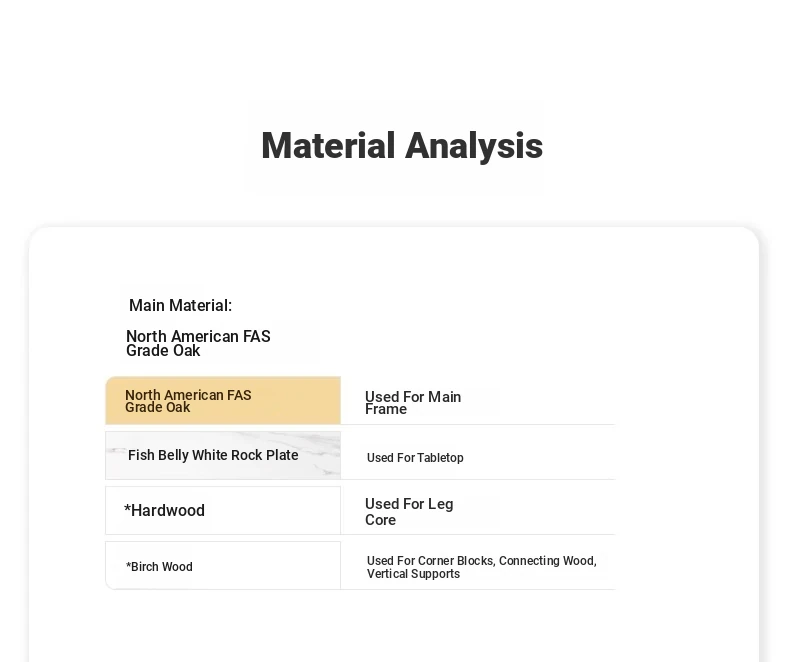The image size is (790, 662).
Task: Click the asterisk before "Hardwood"
Action: tap(127, 510)
